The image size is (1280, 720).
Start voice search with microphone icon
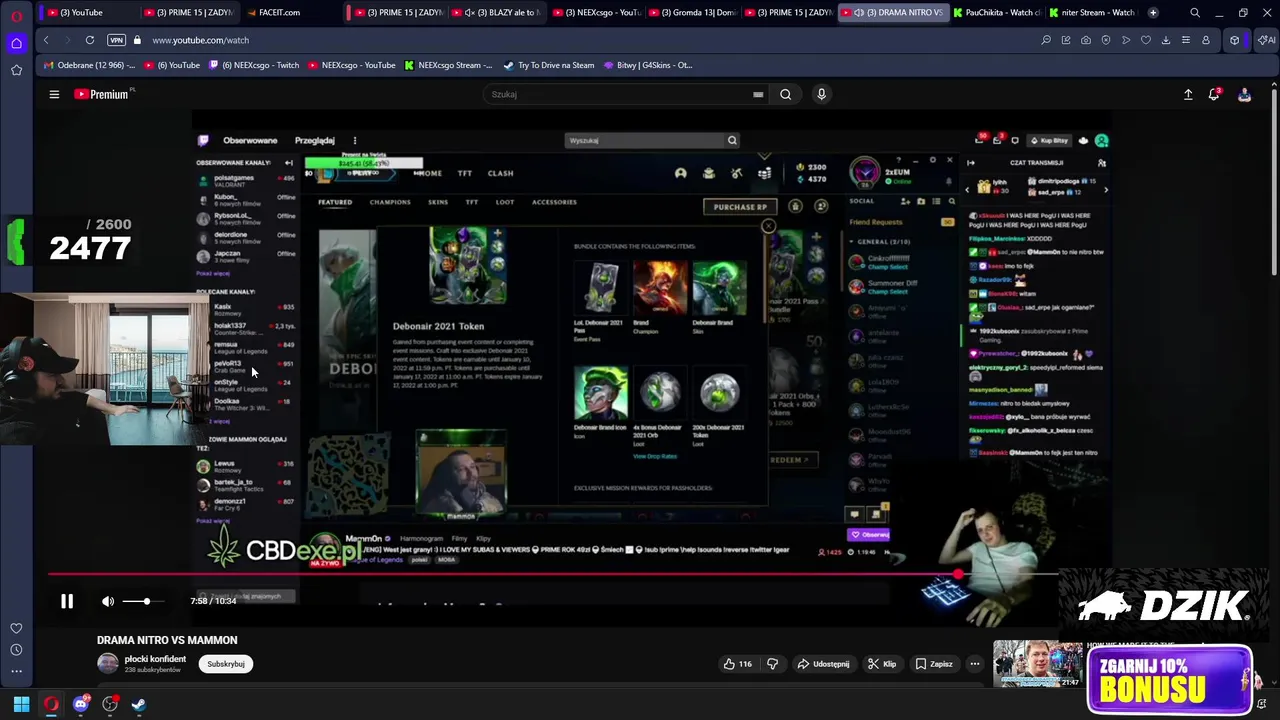821,94
